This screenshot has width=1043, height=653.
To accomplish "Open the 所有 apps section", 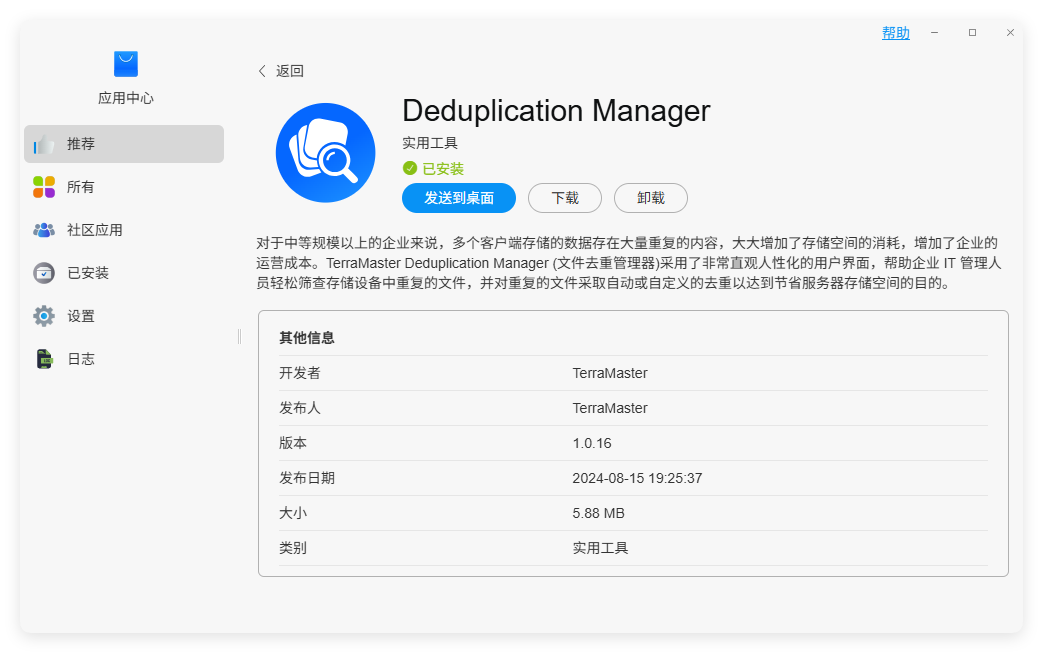I will pyautogui.click(x=124, y=187).
